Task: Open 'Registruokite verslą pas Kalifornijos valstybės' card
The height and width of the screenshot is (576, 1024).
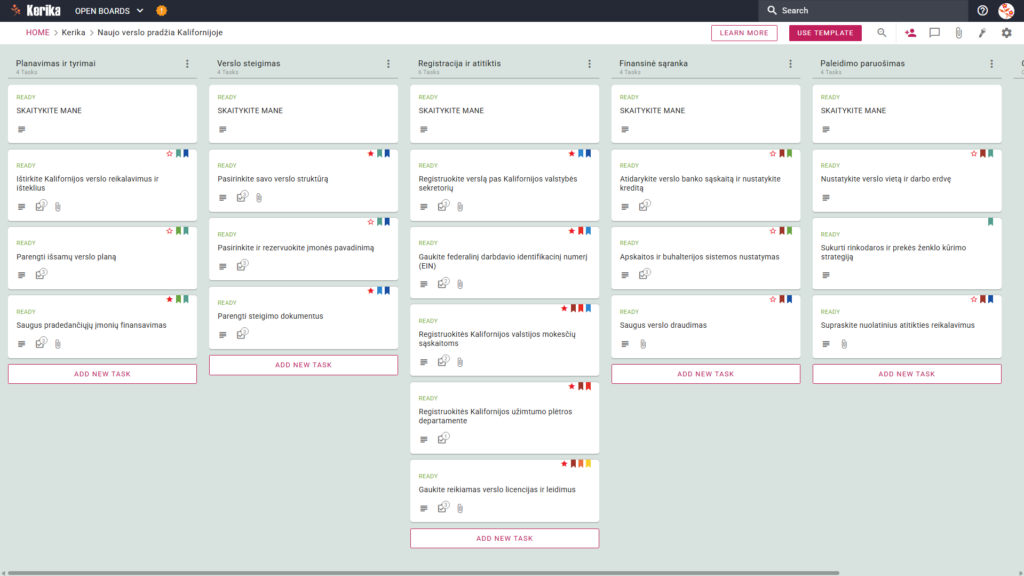Action: coord(505,185)
